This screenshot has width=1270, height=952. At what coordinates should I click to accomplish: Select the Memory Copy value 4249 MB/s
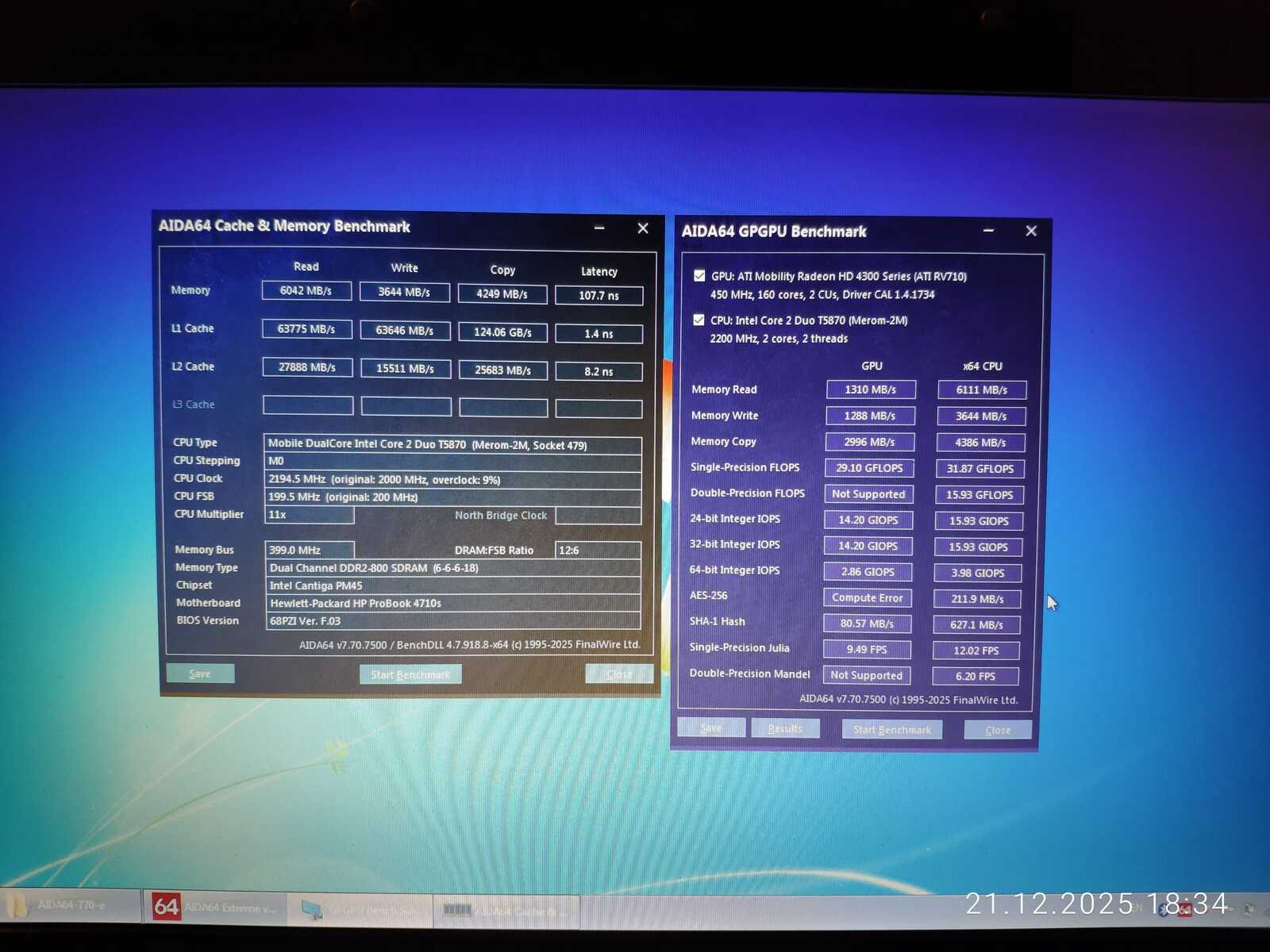(x=502, y=294)
